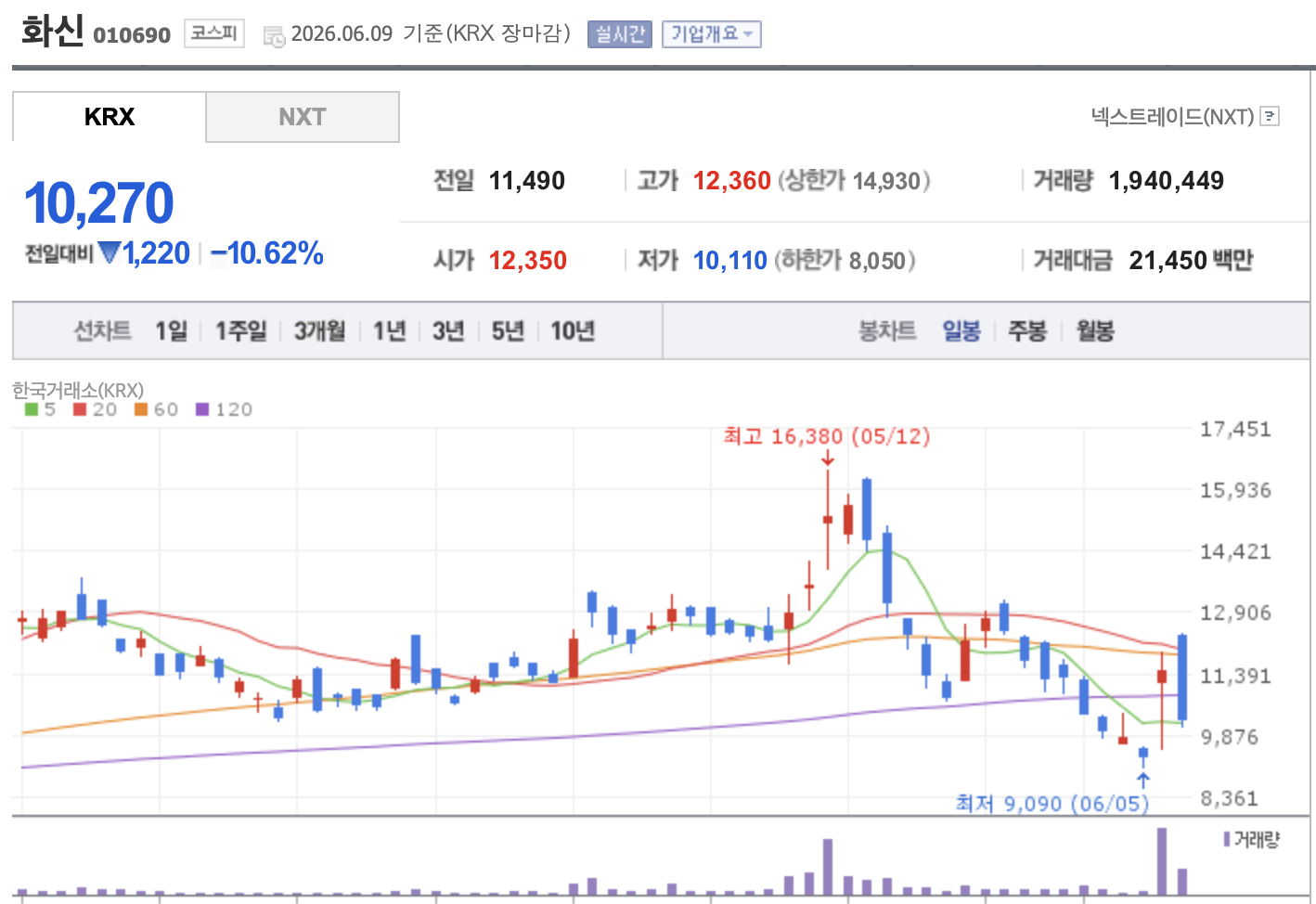This screenshot has height=904, width=1316.
Task: Select the 5년 line chart period
Action: click(508, 330)
